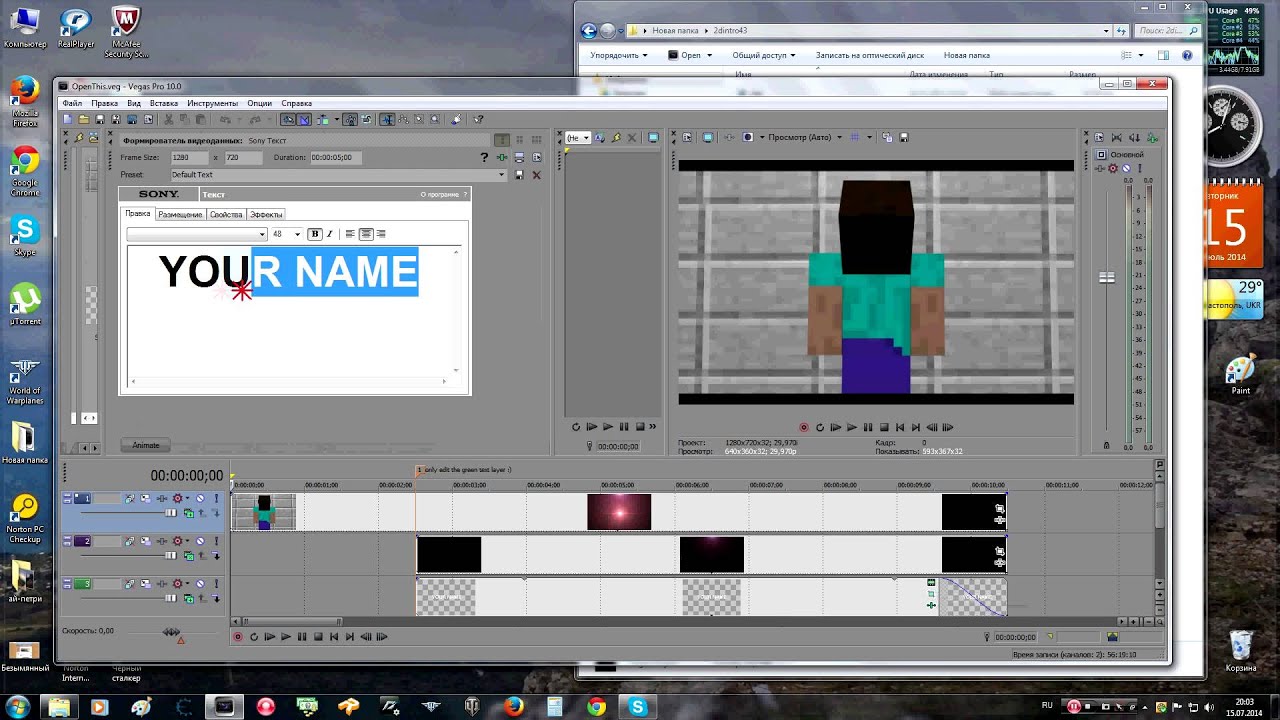
Task: Switch to the Размещение tab
Action: pyautogui.click(x=180, y=214)
